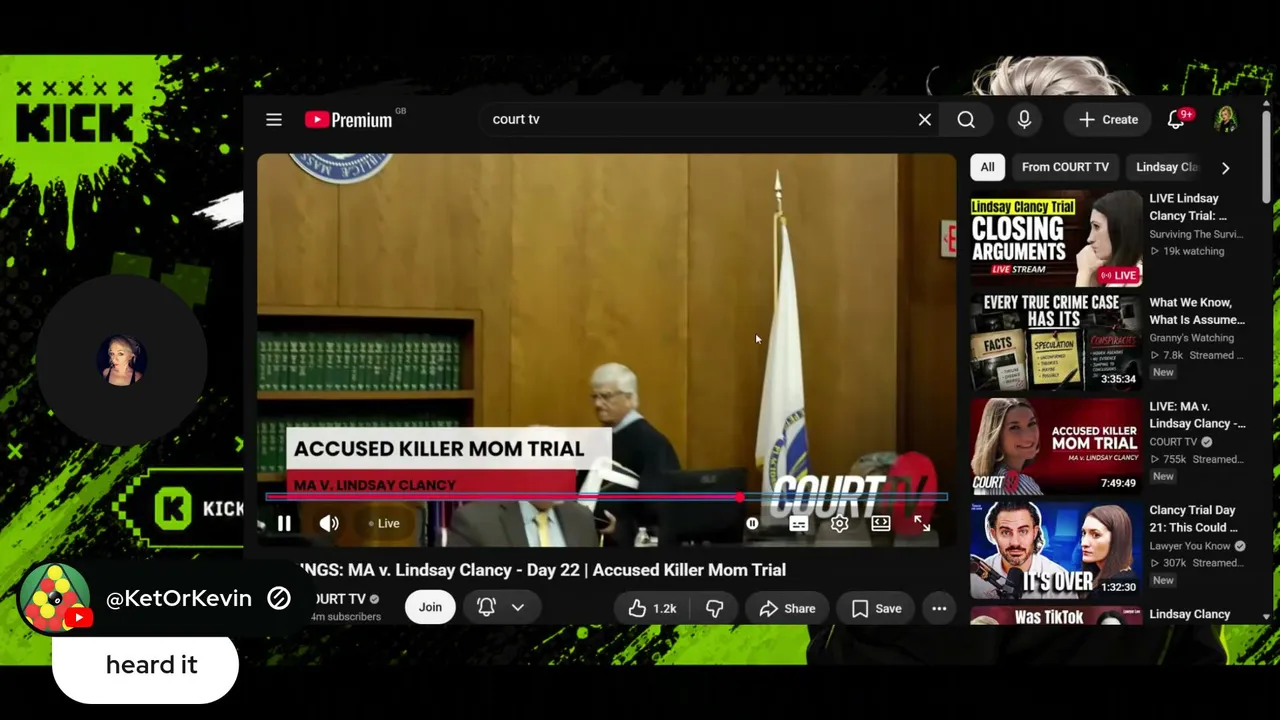Screen dimensions: 1280x720
Task: Toggle theater mode
Action: (x=881, y=523)
